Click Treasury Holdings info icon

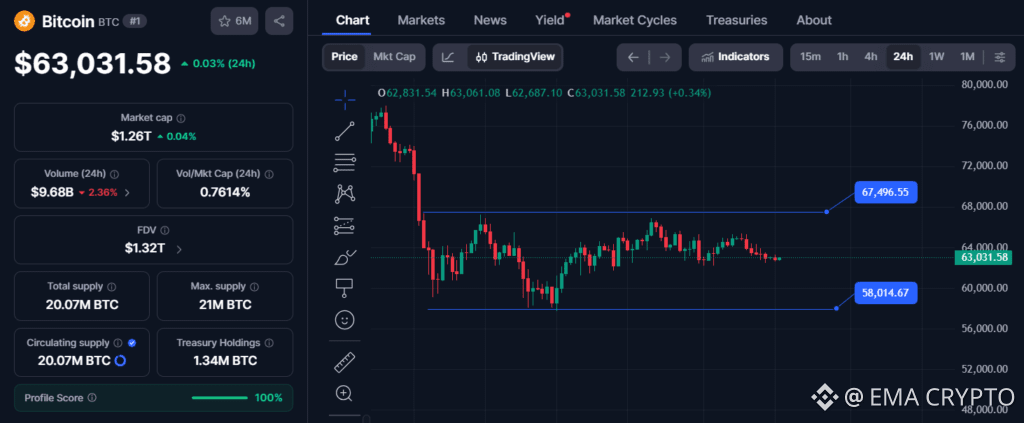click(x=269, y=343)
